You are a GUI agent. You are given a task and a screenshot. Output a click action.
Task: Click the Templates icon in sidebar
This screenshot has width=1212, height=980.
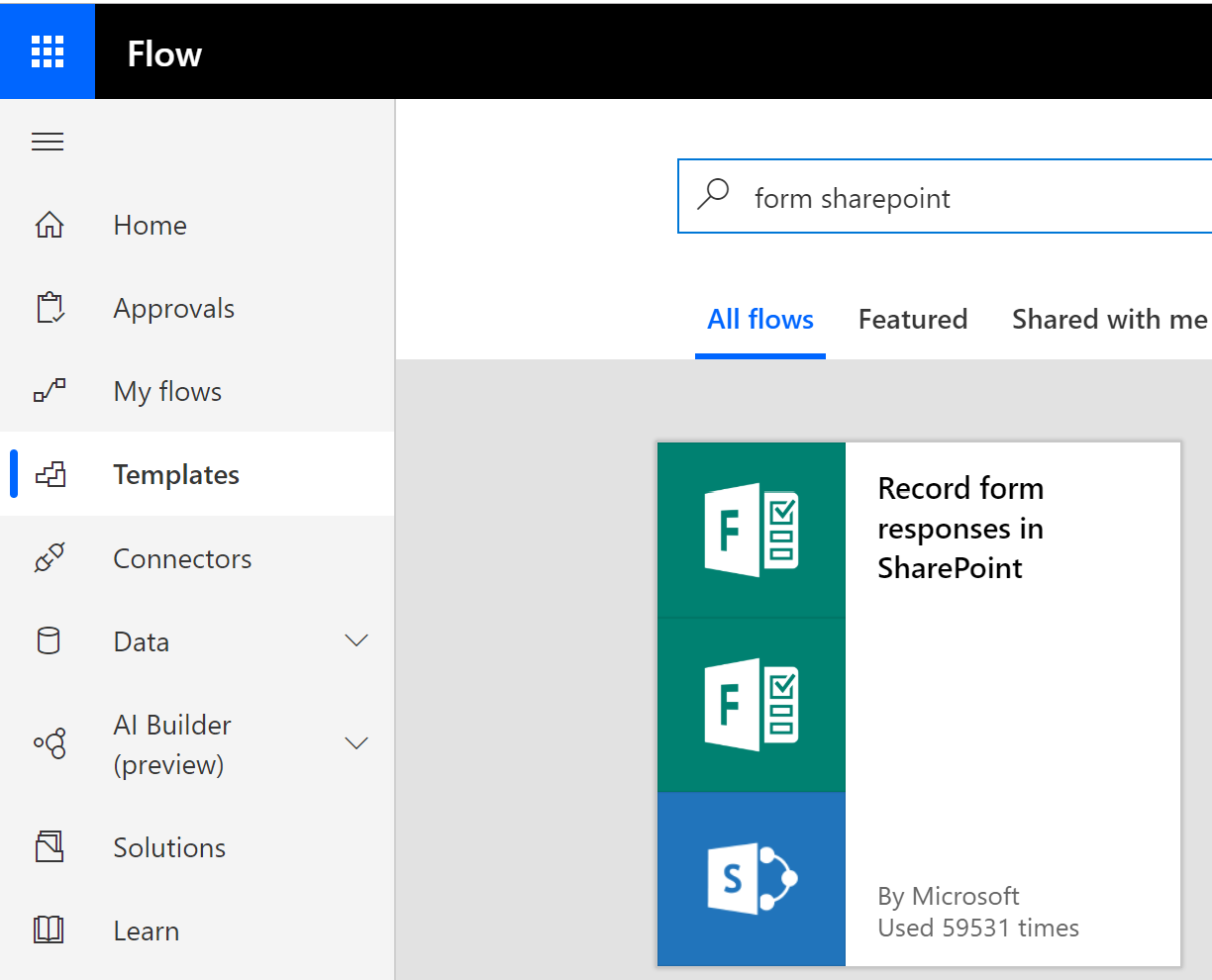pyautogui.click(x=50, y=475)
